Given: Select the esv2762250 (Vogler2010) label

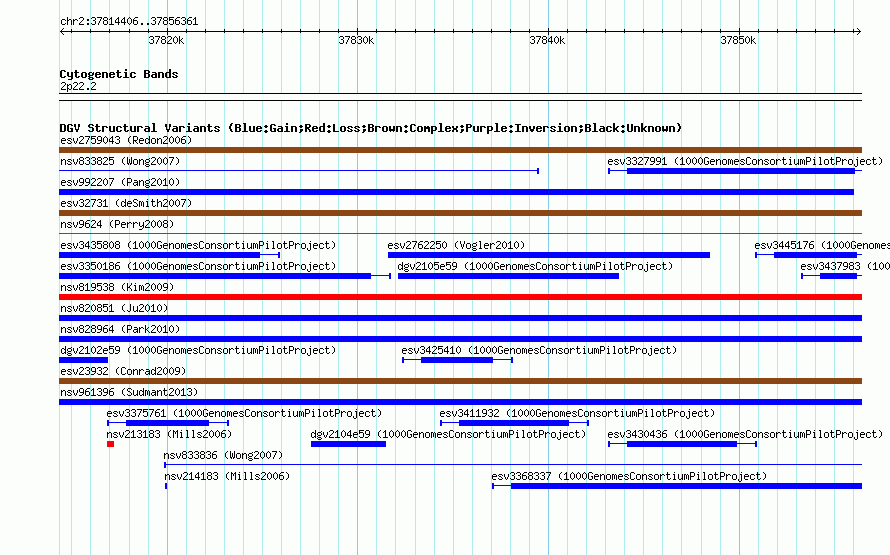Looking at the screenshot, I should pyautogui.click(x=456, y=245).
